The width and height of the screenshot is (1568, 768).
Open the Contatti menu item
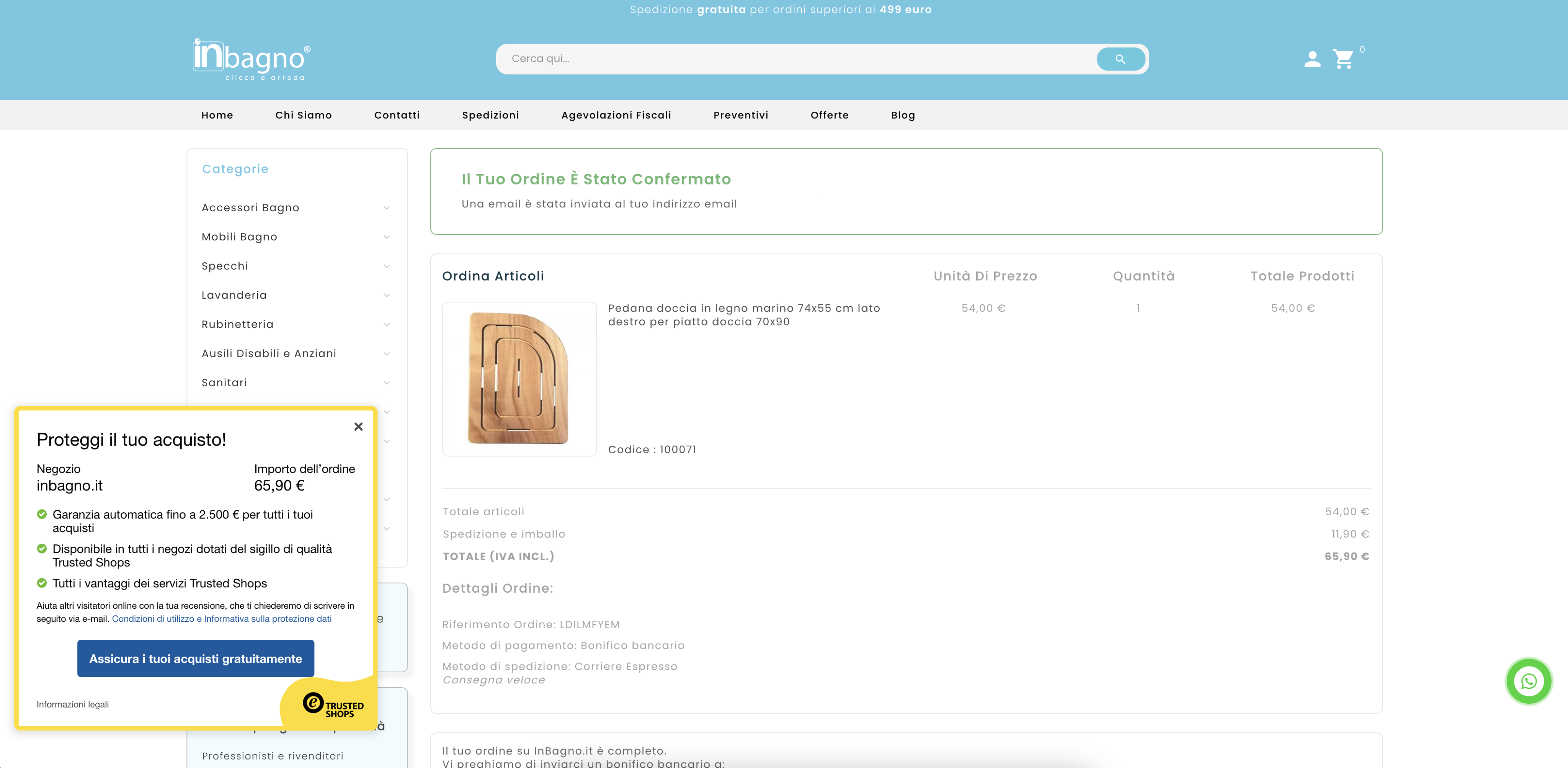click(x=397, y=115)
